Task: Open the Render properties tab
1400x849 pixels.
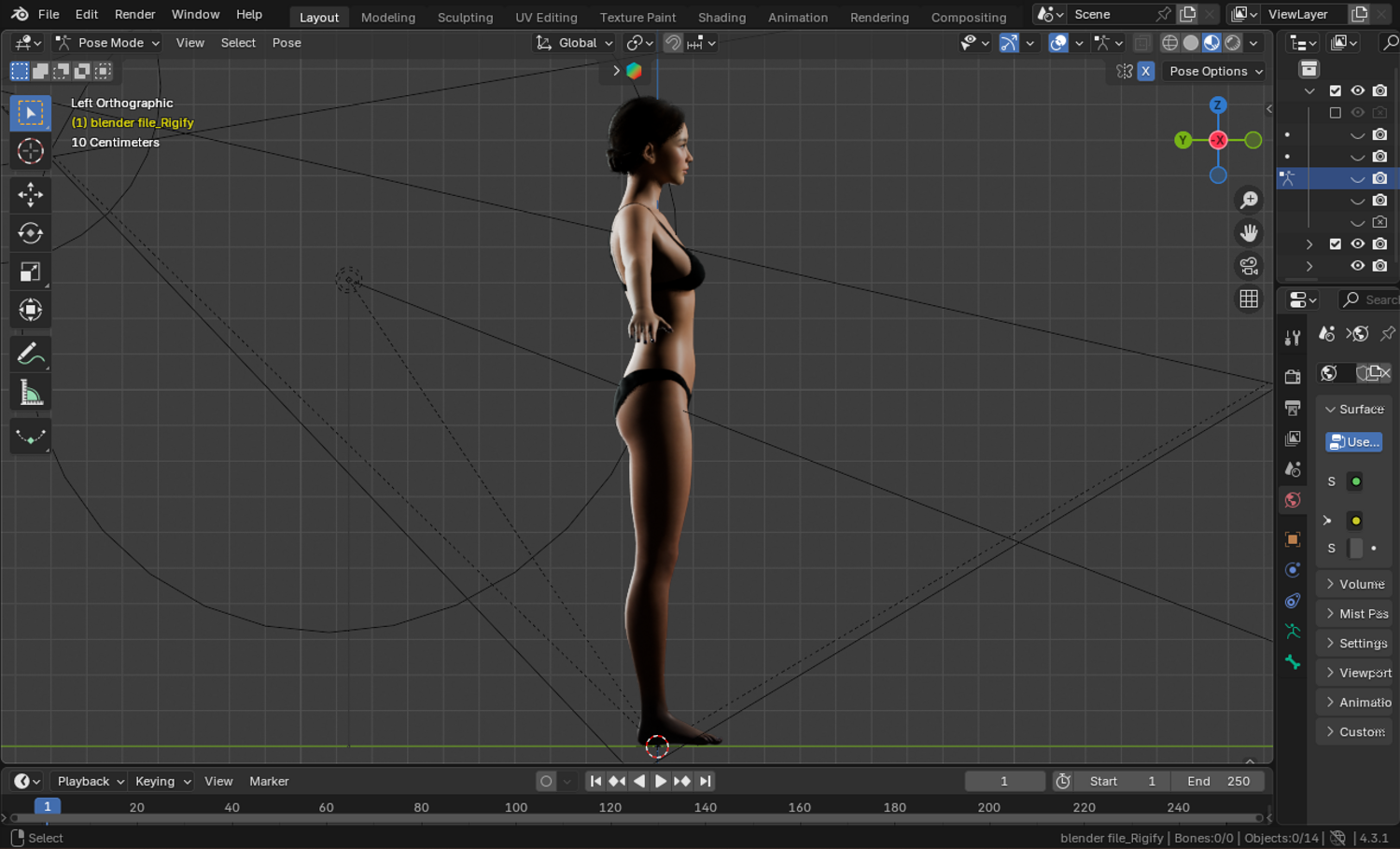Action: (1293, 377)
